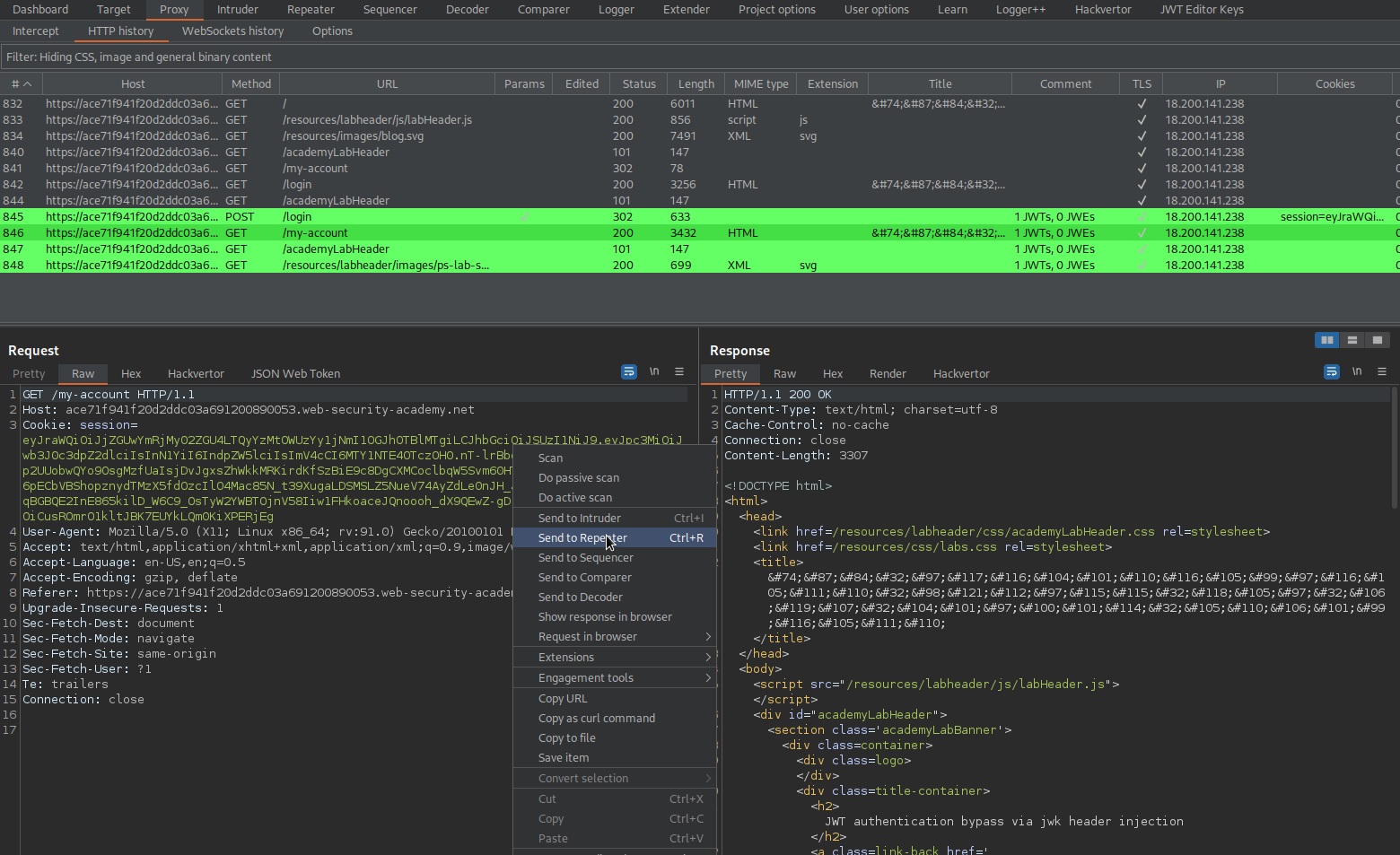Toggle word wrap icon in Response panel
This screenshot has height=855, width=1400.
1332,371
